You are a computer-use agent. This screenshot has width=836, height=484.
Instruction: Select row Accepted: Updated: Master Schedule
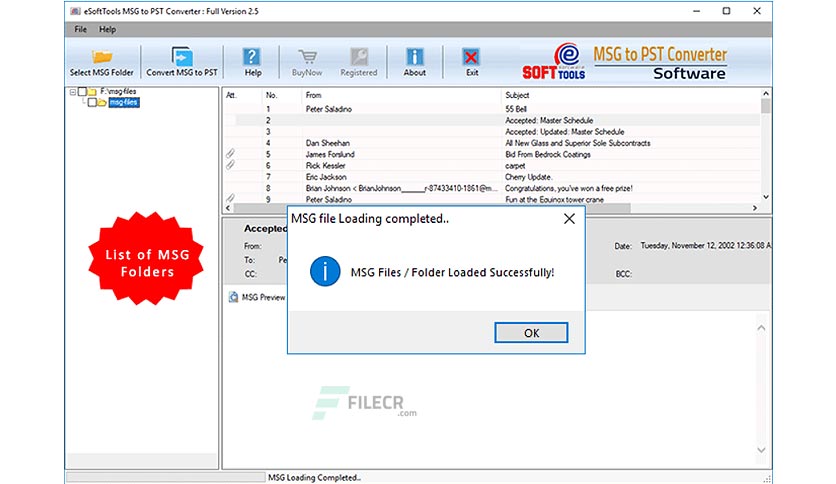point(492,132)
